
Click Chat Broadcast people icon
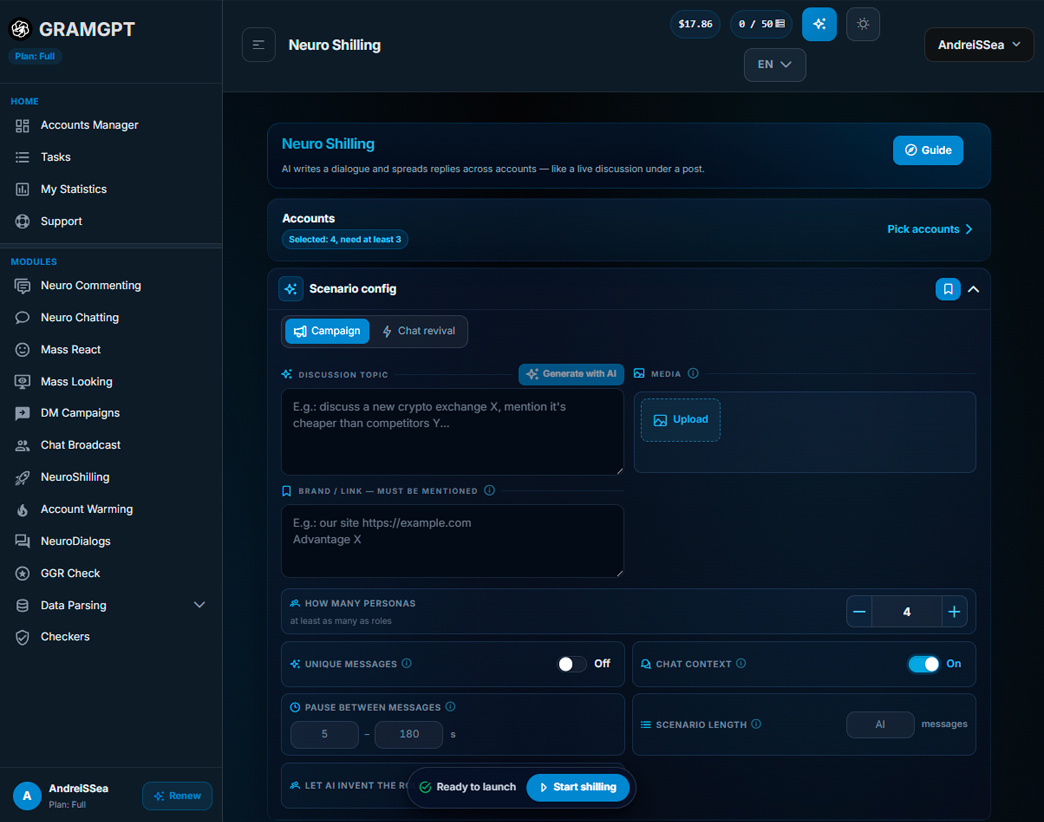click(23, 445)
